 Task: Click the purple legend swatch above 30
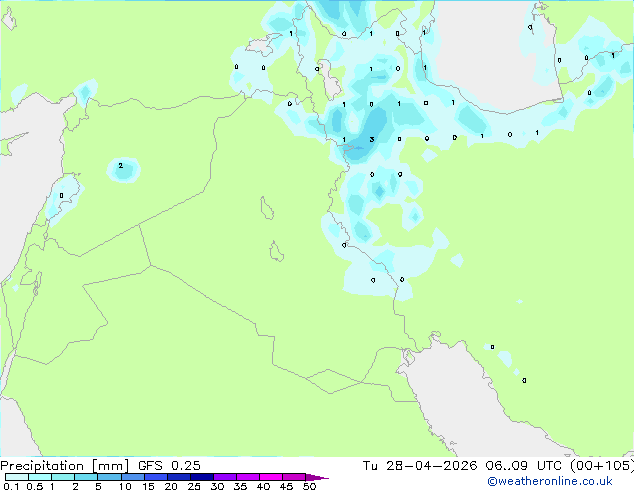[x=225, y=477]
